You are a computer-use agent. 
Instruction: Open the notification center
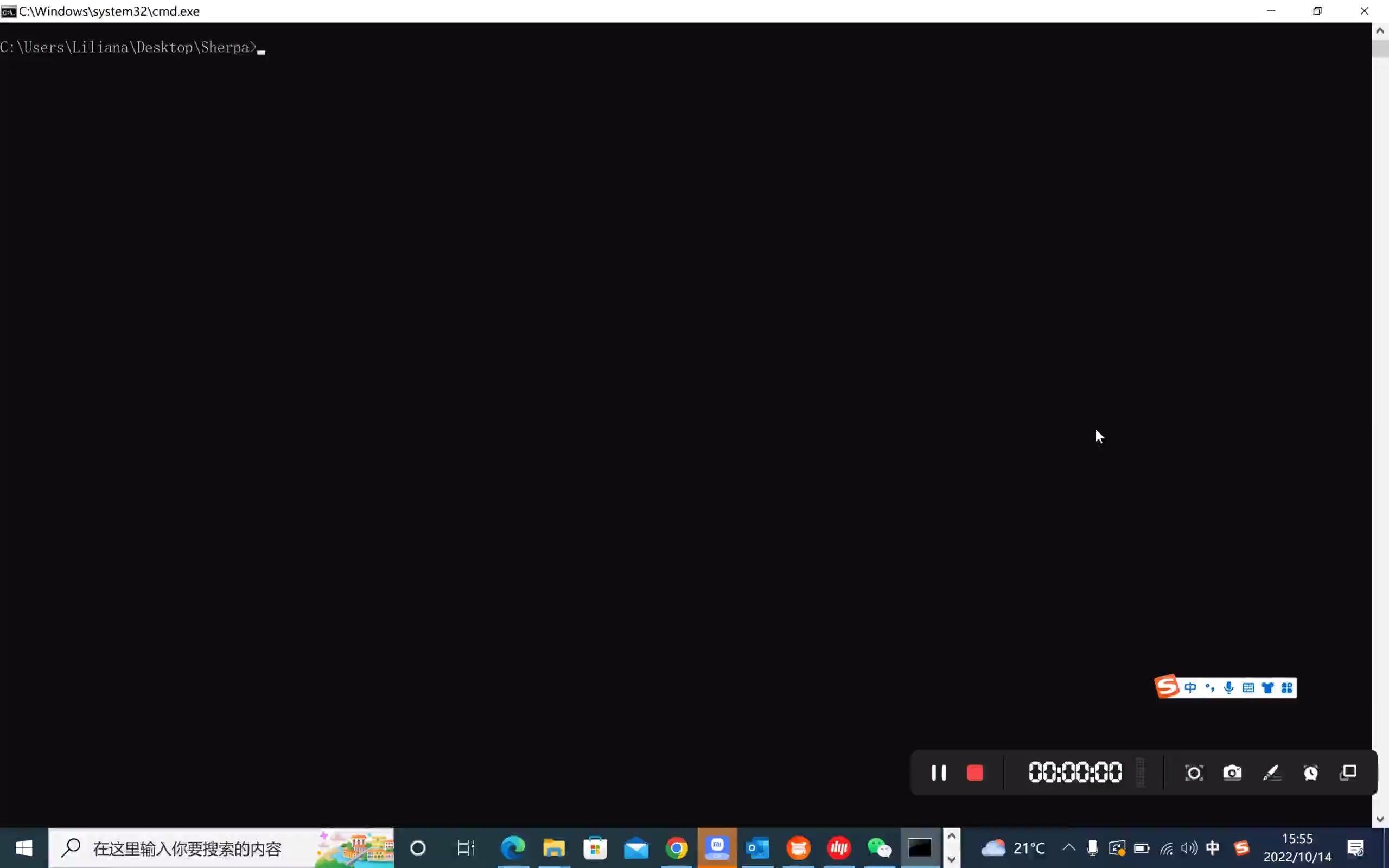click(1356, 848)
